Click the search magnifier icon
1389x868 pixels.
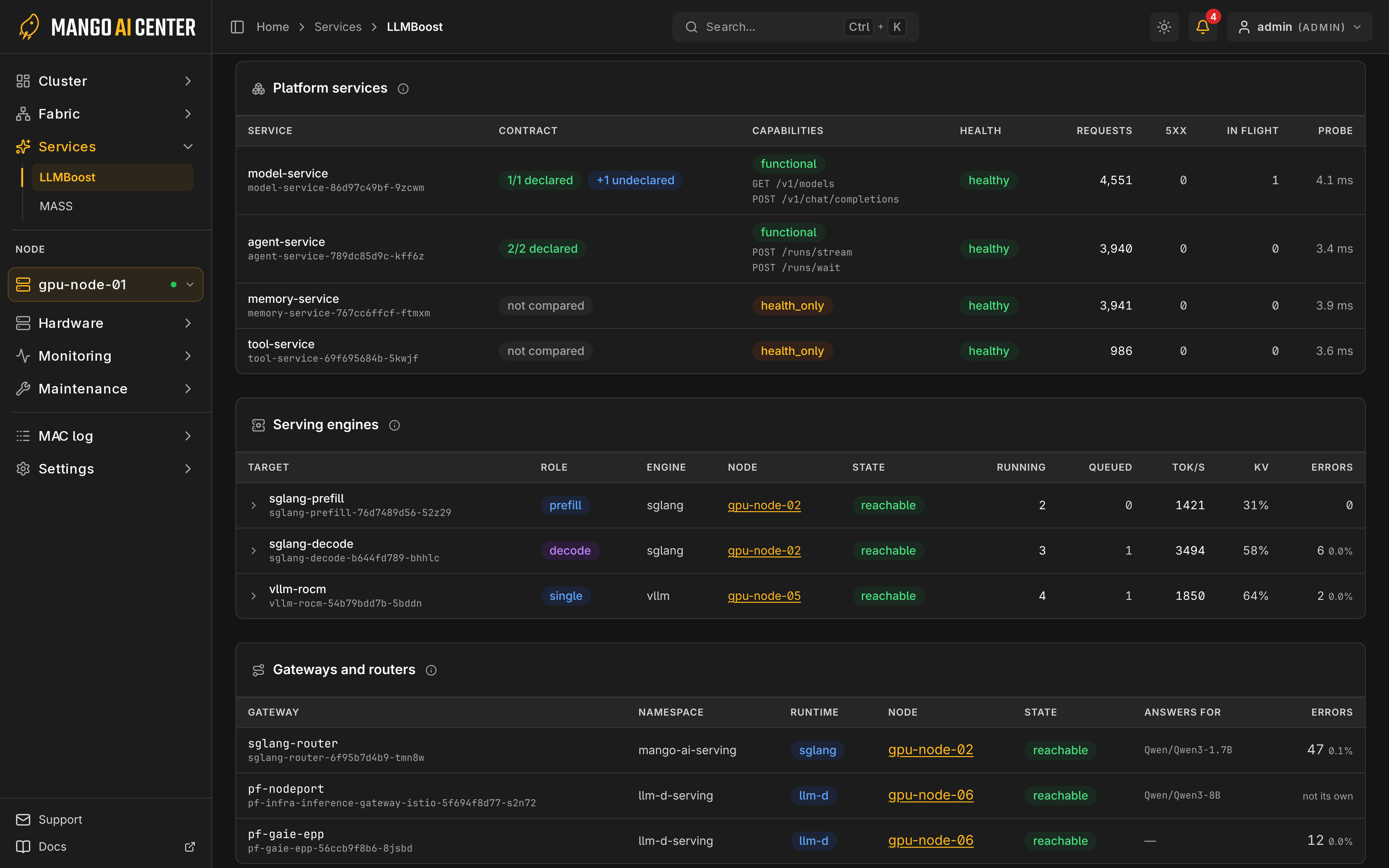coord(692,27)
